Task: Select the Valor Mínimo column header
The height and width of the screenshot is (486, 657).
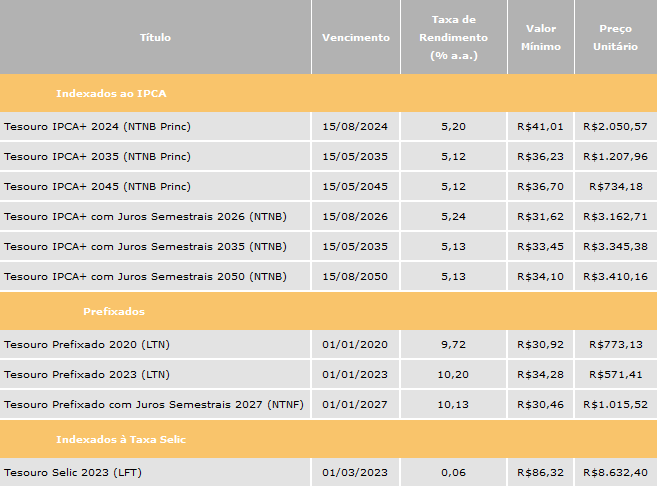Action: (541, 37)
